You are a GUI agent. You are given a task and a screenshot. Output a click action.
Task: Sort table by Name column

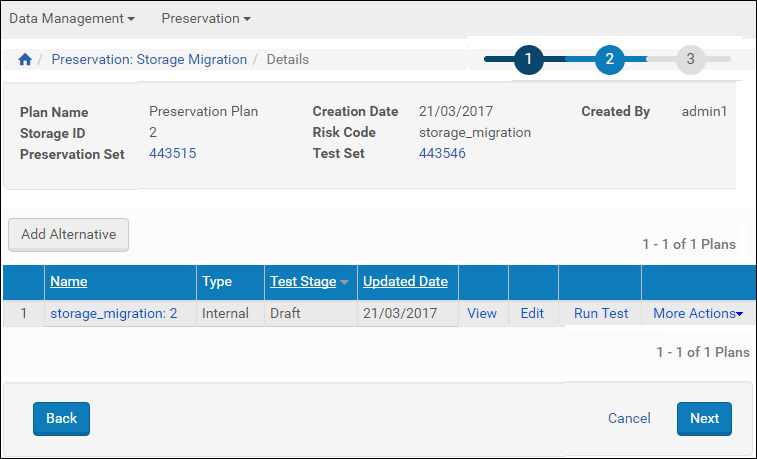point(68,282)
